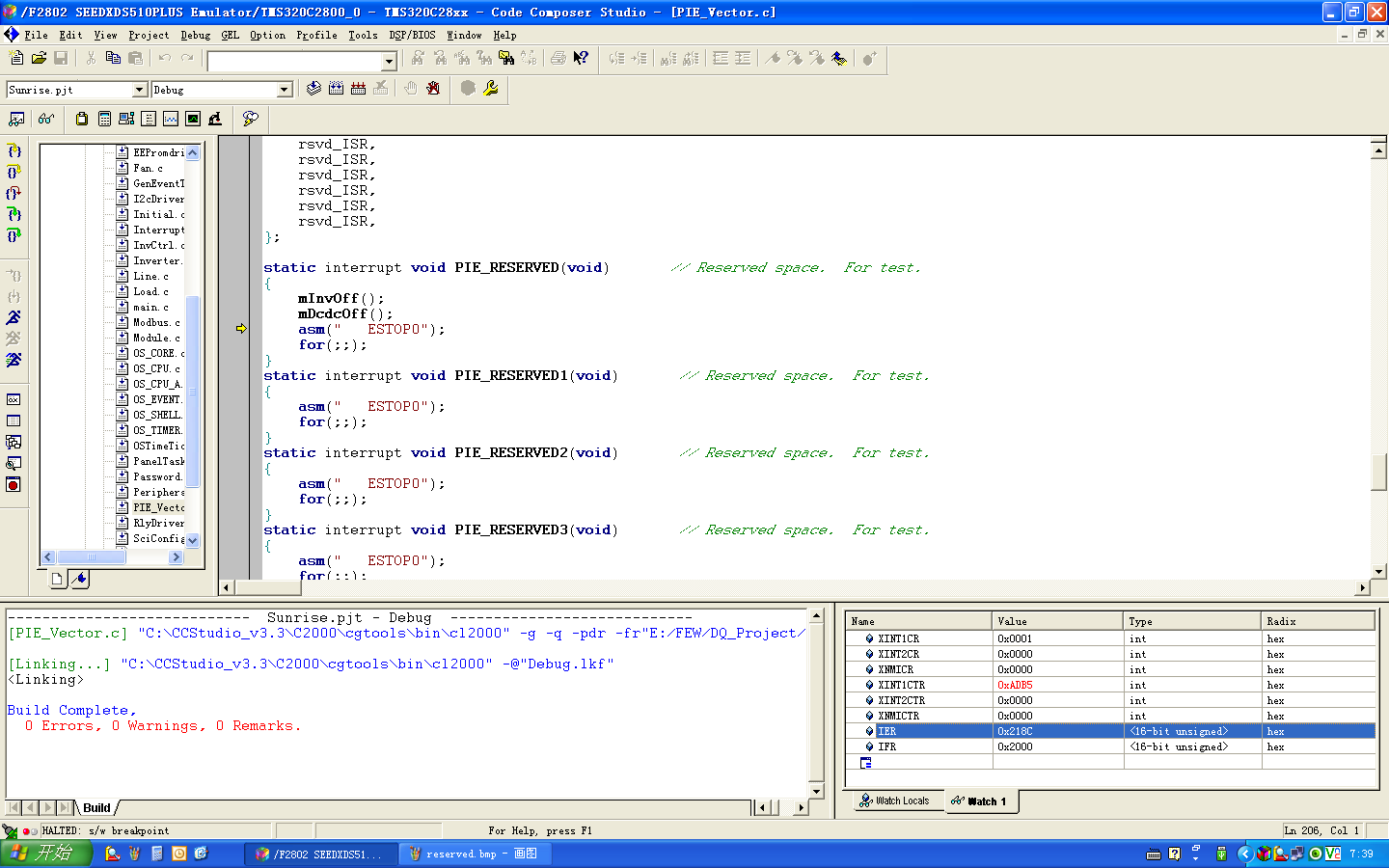Click the Copy icon in the toolbar
1389x868 pixels.
(113, 59)
